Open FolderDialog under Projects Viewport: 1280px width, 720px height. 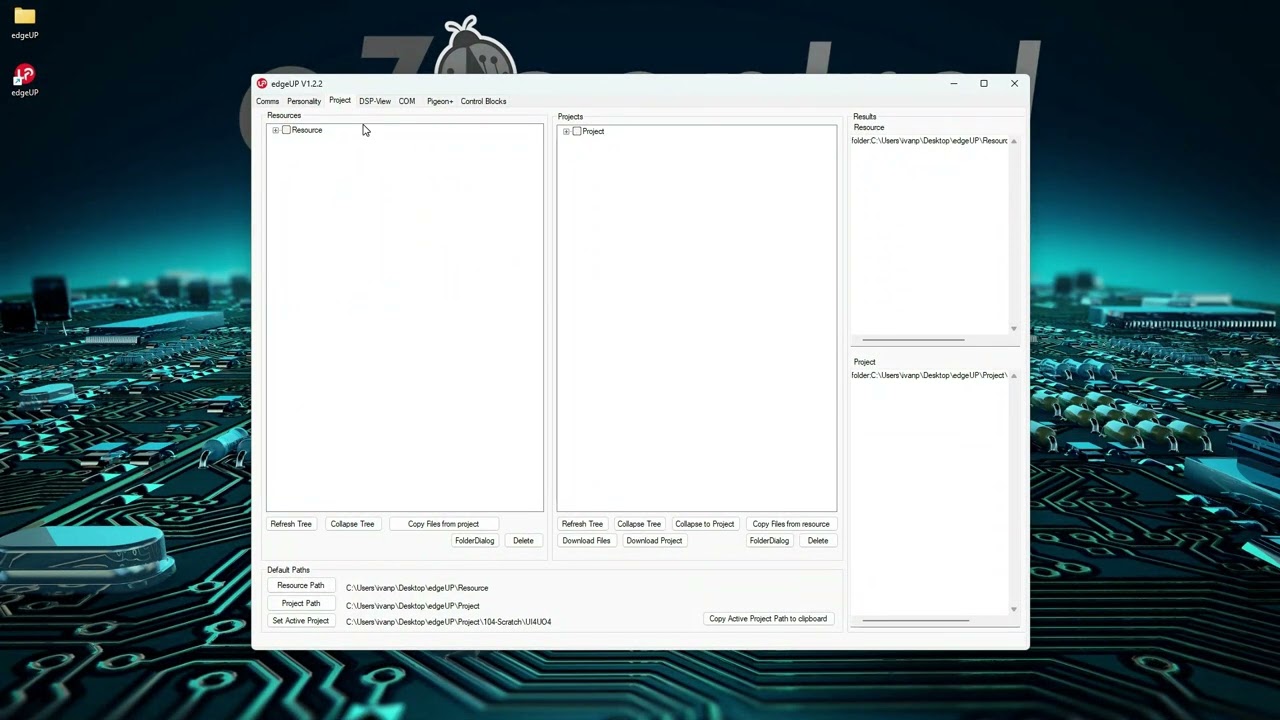(x=769, y=541)
